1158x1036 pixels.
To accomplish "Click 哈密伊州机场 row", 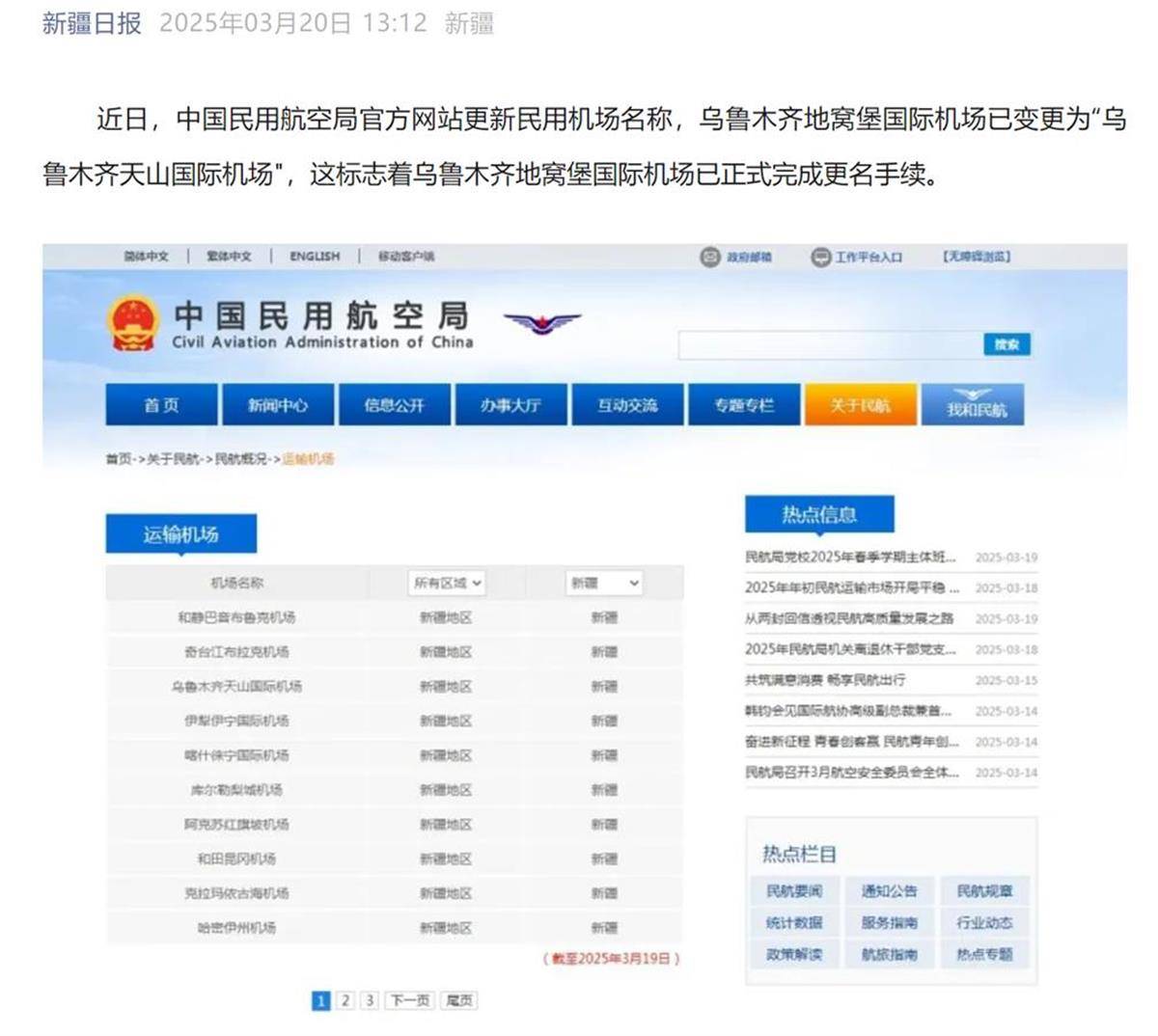I will [x=395, y=928].
